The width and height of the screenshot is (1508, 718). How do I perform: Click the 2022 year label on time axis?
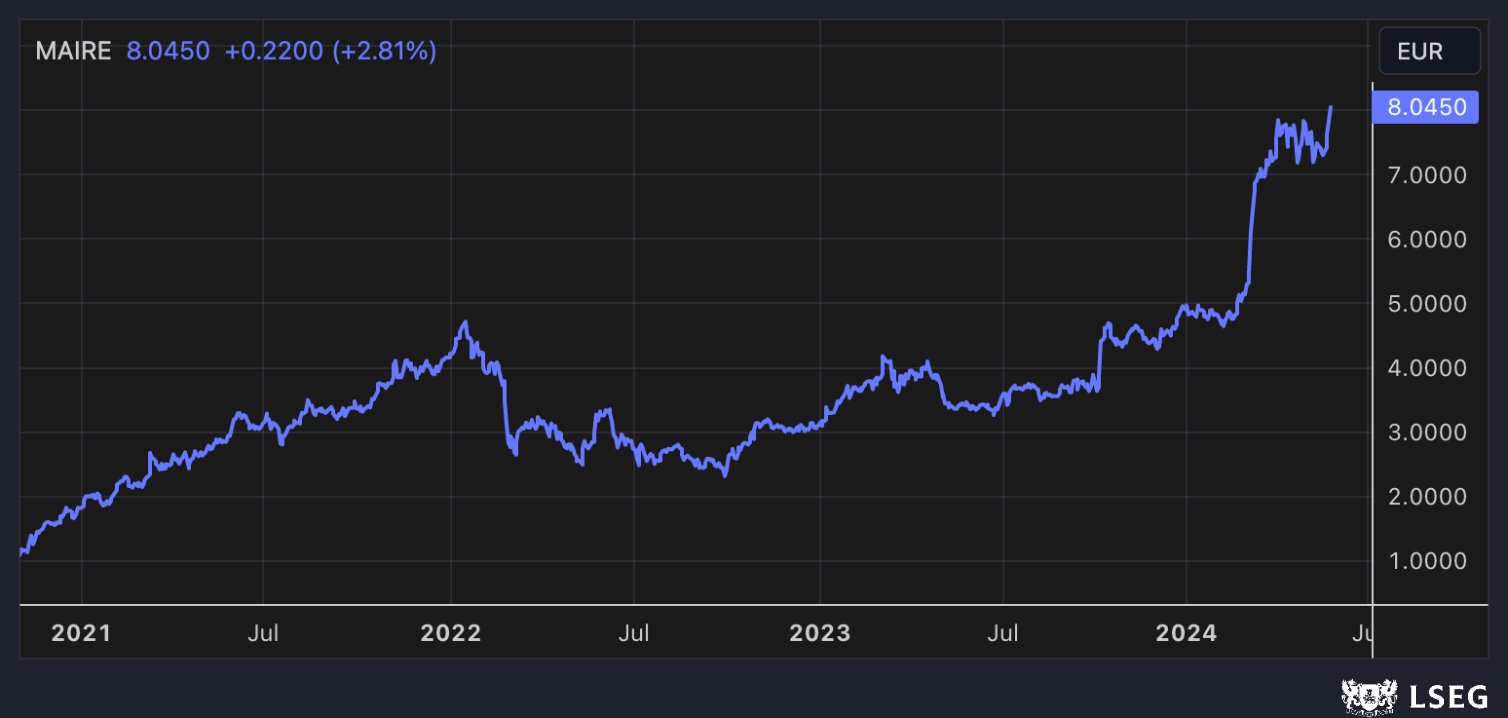click(451, 633)
